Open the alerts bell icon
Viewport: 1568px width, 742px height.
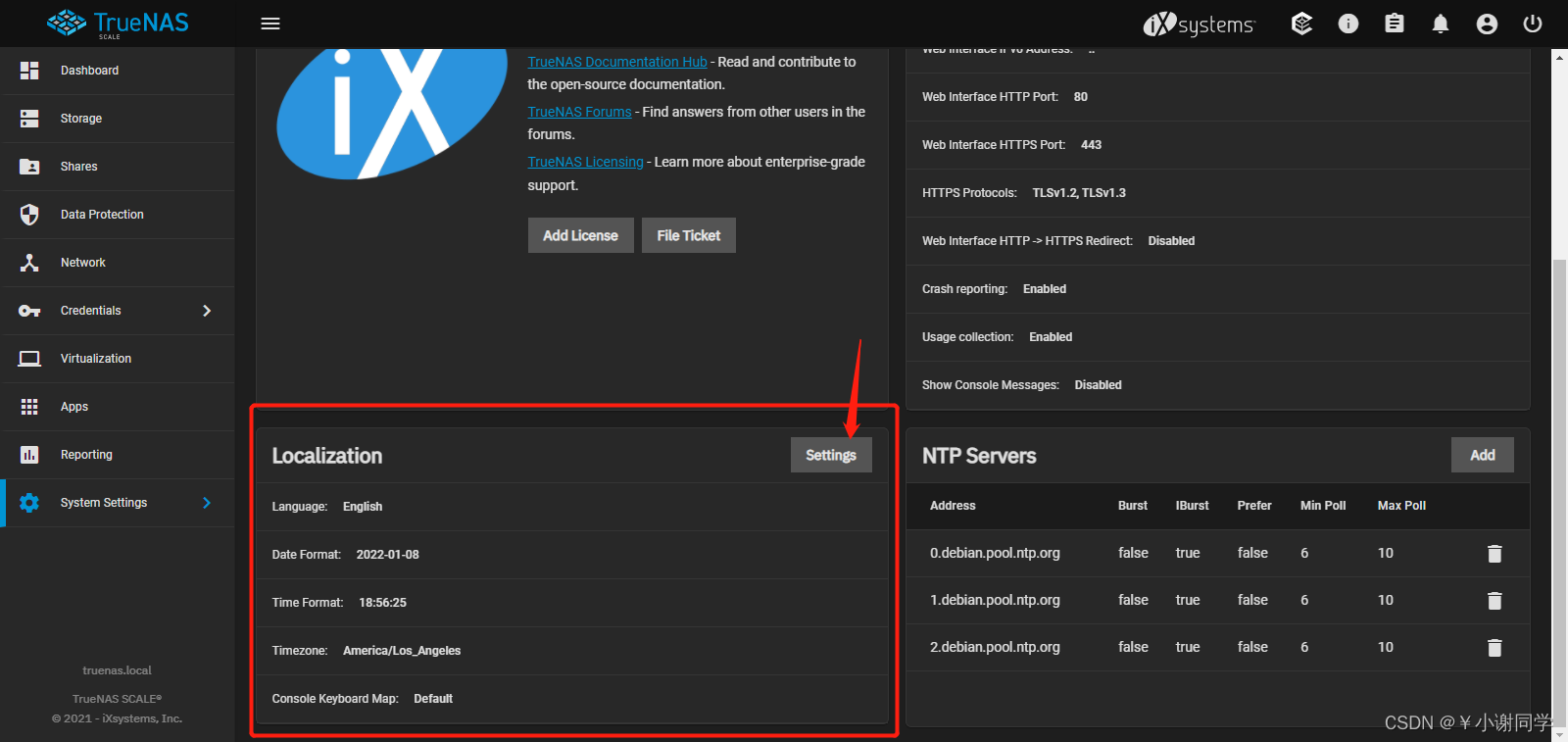point(1441,24)
